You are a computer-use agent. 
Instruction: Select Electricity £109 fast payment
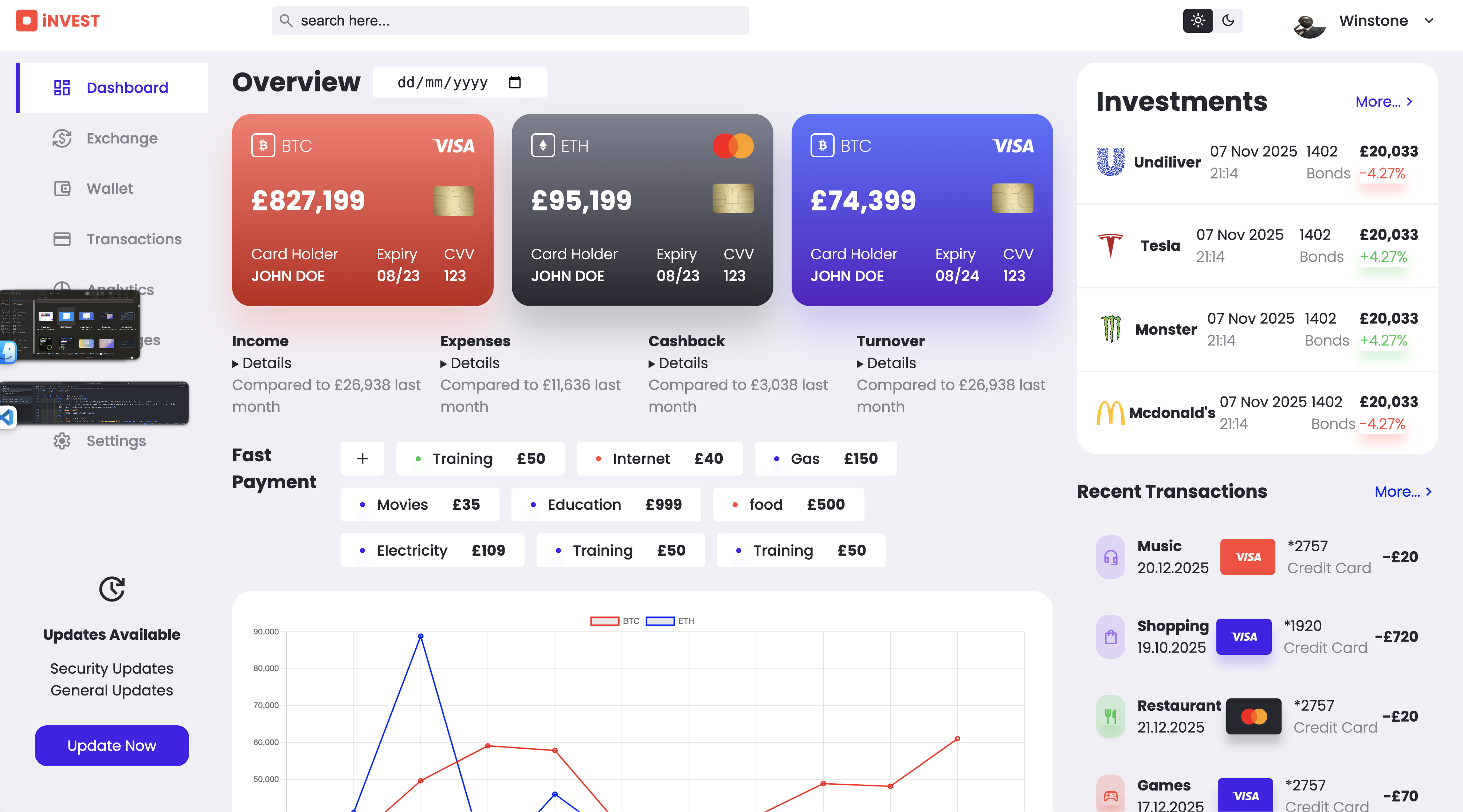coord(432,550)
